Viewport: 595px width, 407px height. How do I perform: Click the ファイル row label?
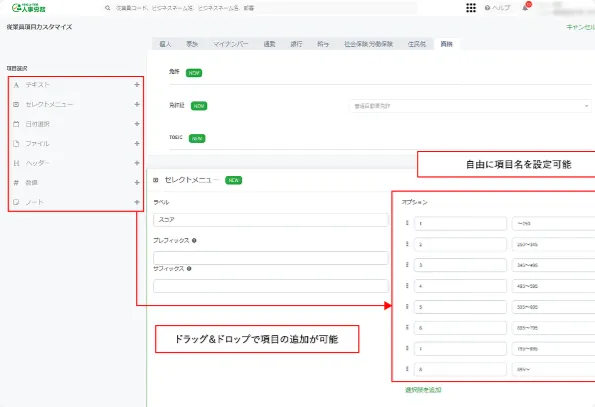coord(37,144)
